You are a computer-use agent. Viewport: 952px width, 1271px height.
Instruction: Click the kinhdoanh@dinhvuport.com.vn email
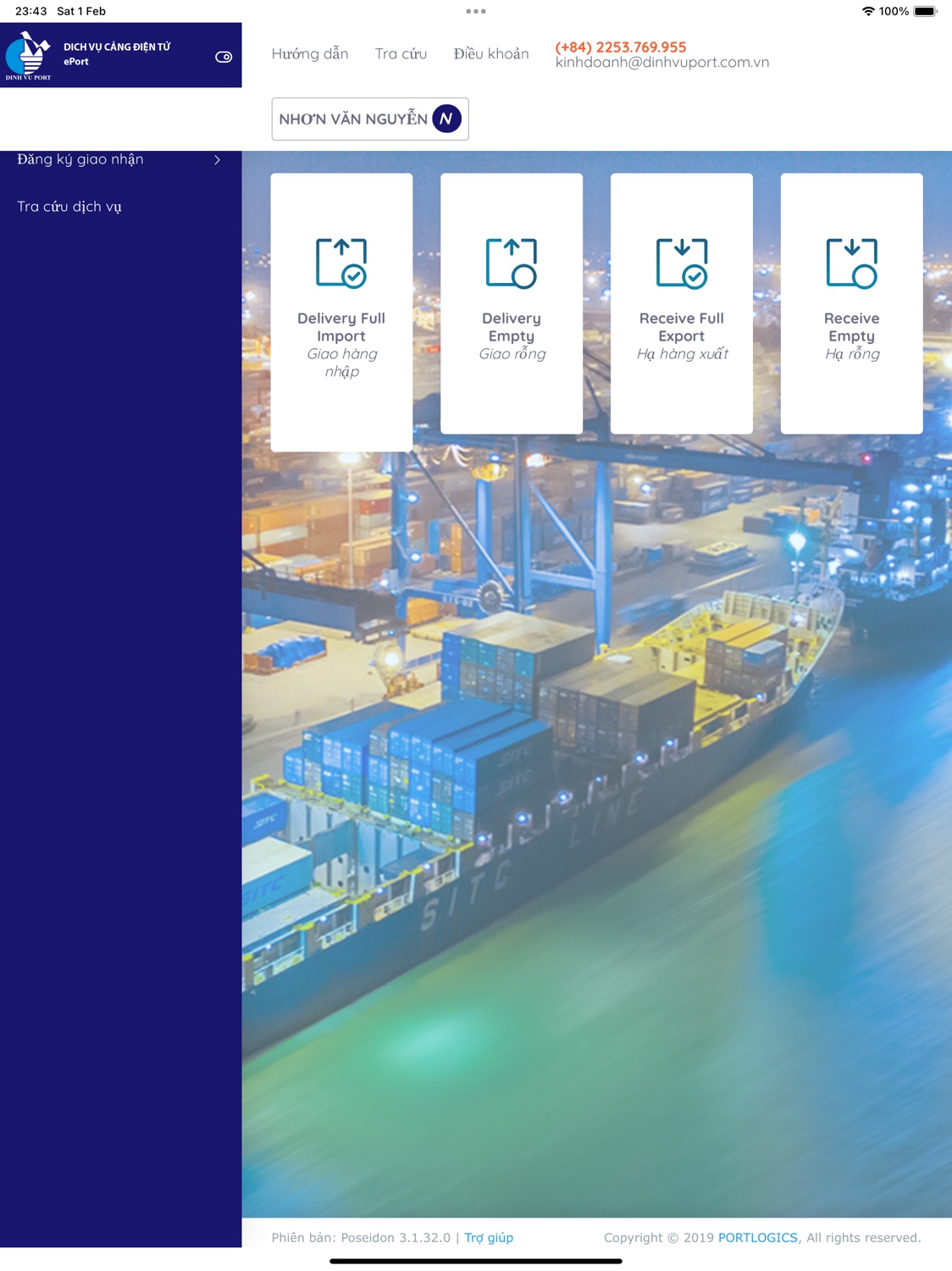tap(662, 63)
